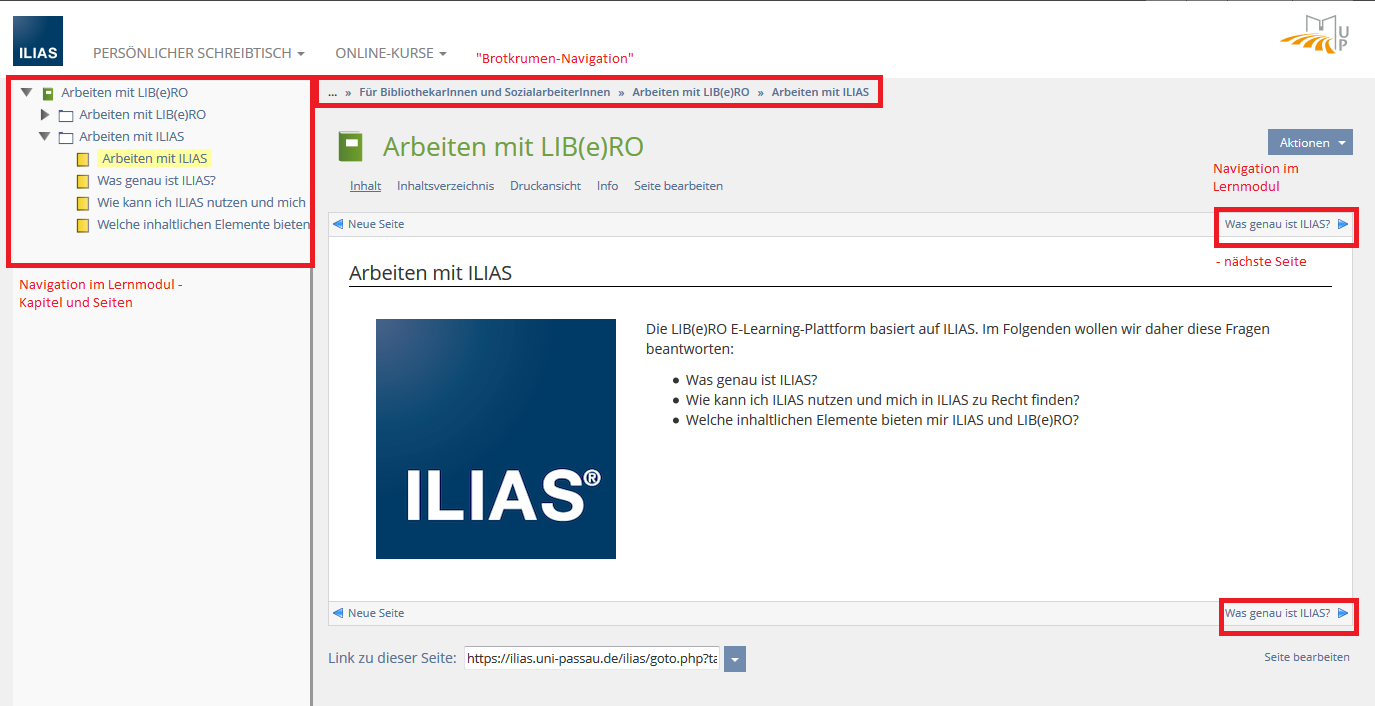Click the top right next-page arrow icon
Screen dimensions: 1375x706
(1343, 224)
